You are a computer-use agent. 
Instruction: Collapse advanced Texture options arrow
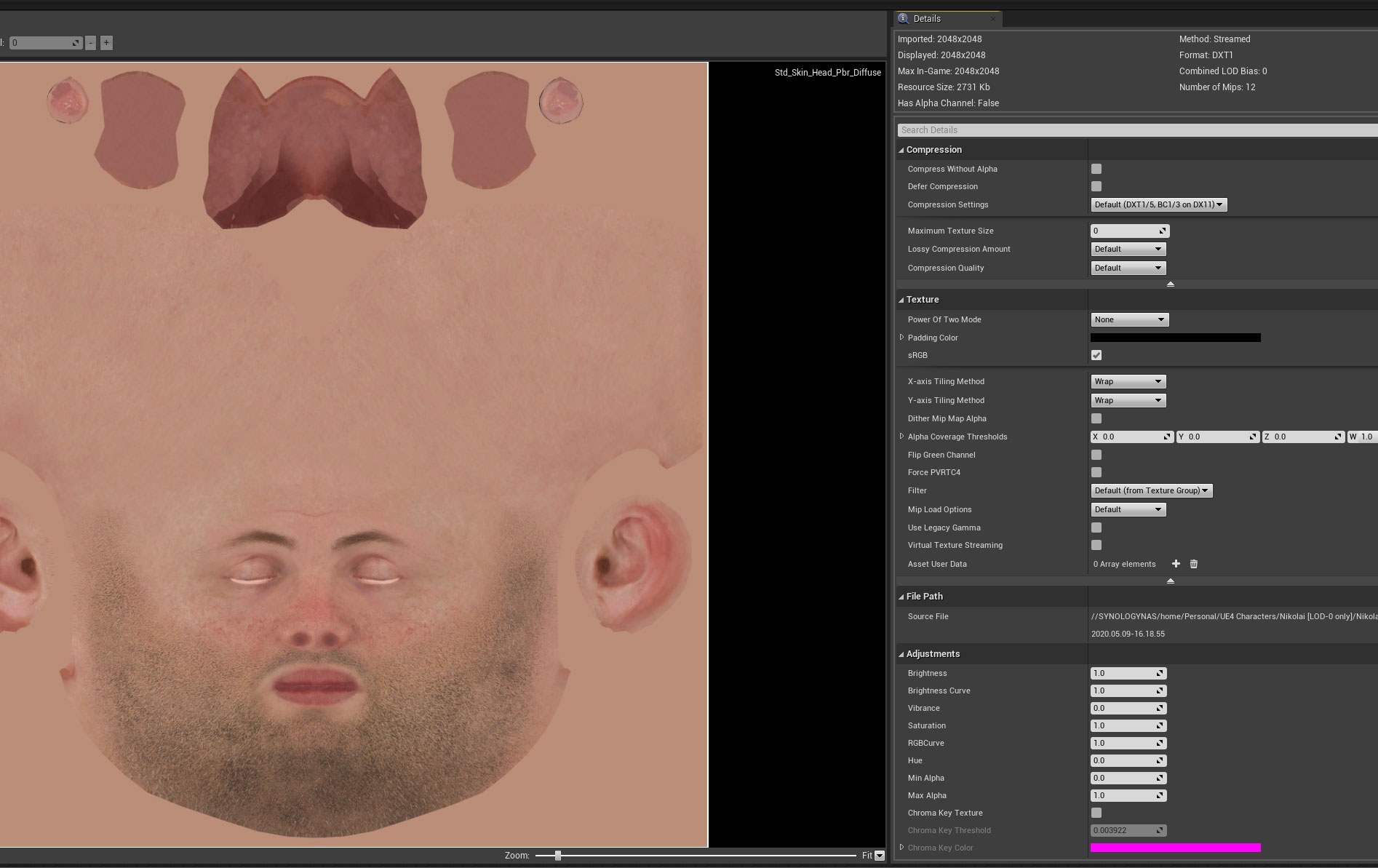coord(1171,581)
